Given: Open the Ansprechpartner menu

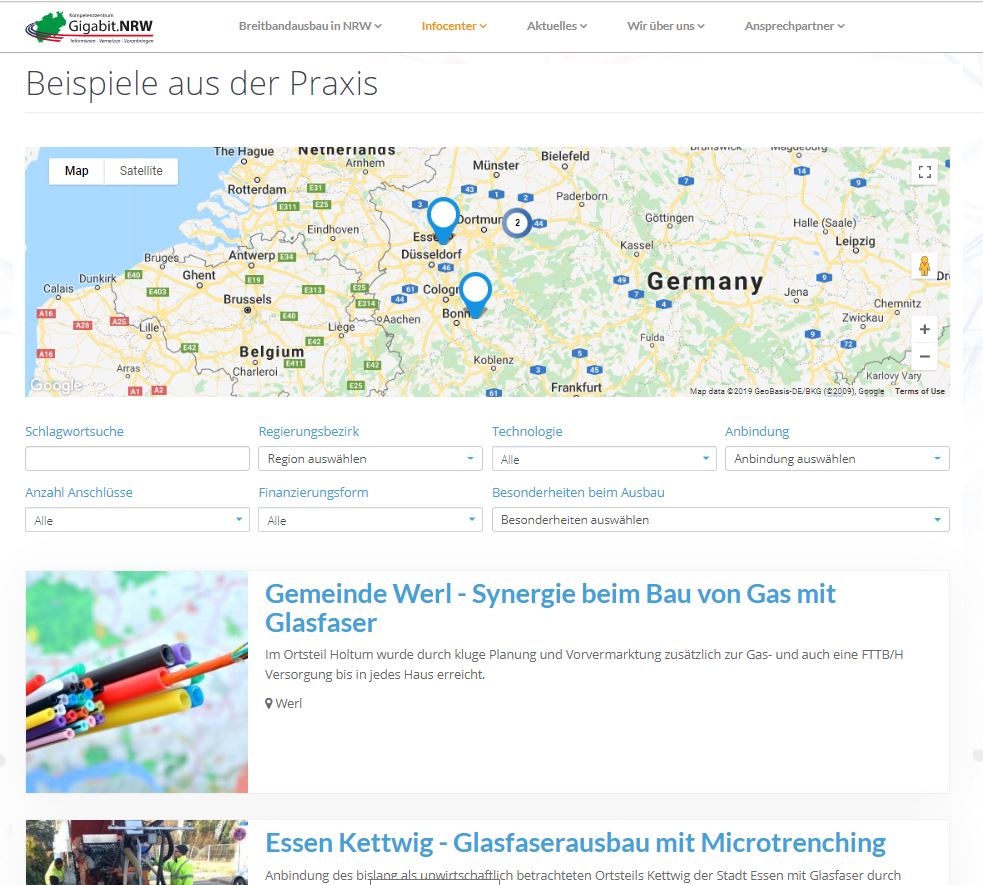Looking at the screenshot, I should pyautogui.click(x=794, y=26).
